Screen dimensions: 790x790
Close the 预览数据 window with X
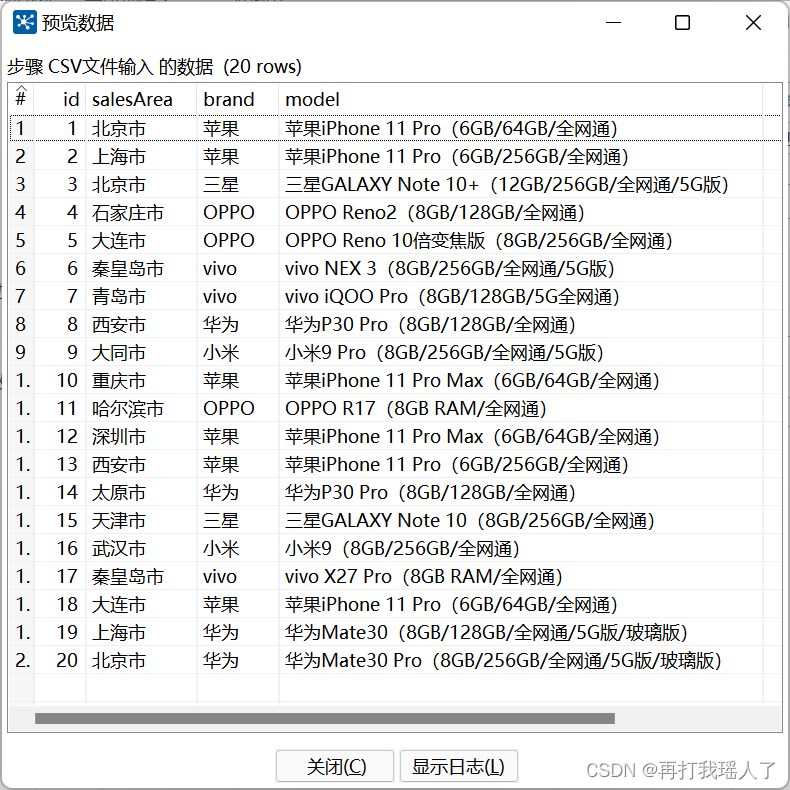pyautogui.click(x=753, y=23)
